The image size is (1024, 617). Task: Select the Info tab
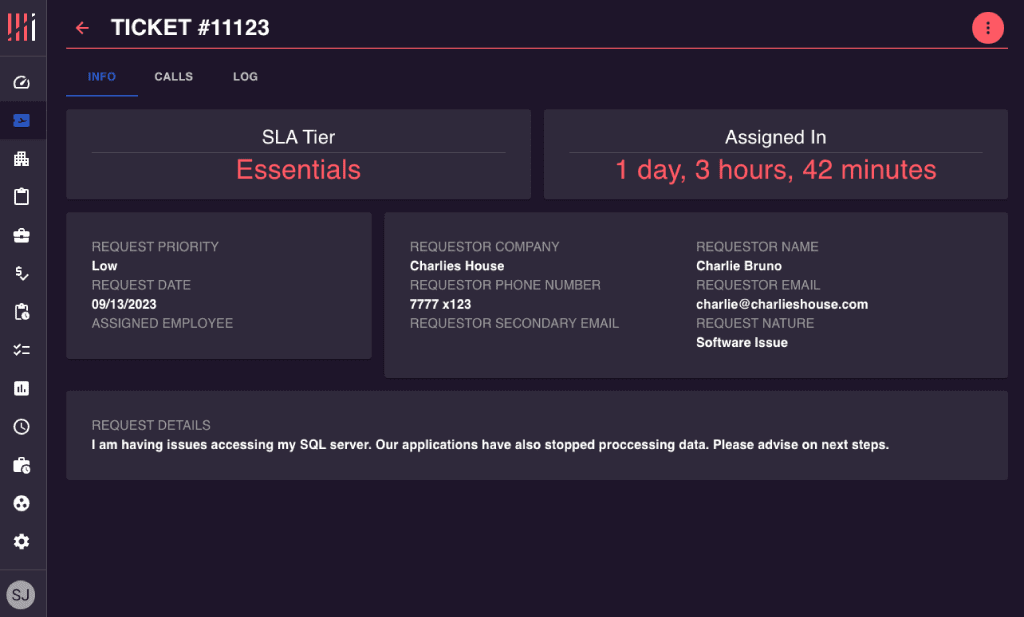[x=102, y=77]
